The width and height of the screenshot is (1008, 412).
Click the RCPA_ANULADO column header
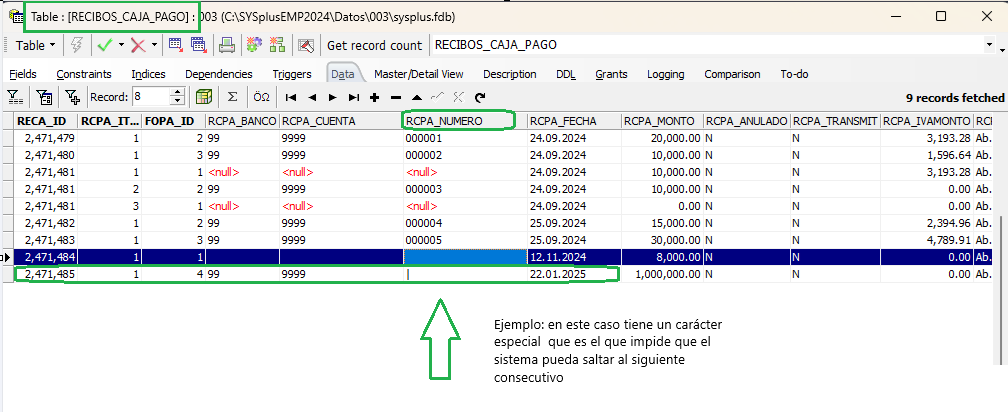coord(746,121)
